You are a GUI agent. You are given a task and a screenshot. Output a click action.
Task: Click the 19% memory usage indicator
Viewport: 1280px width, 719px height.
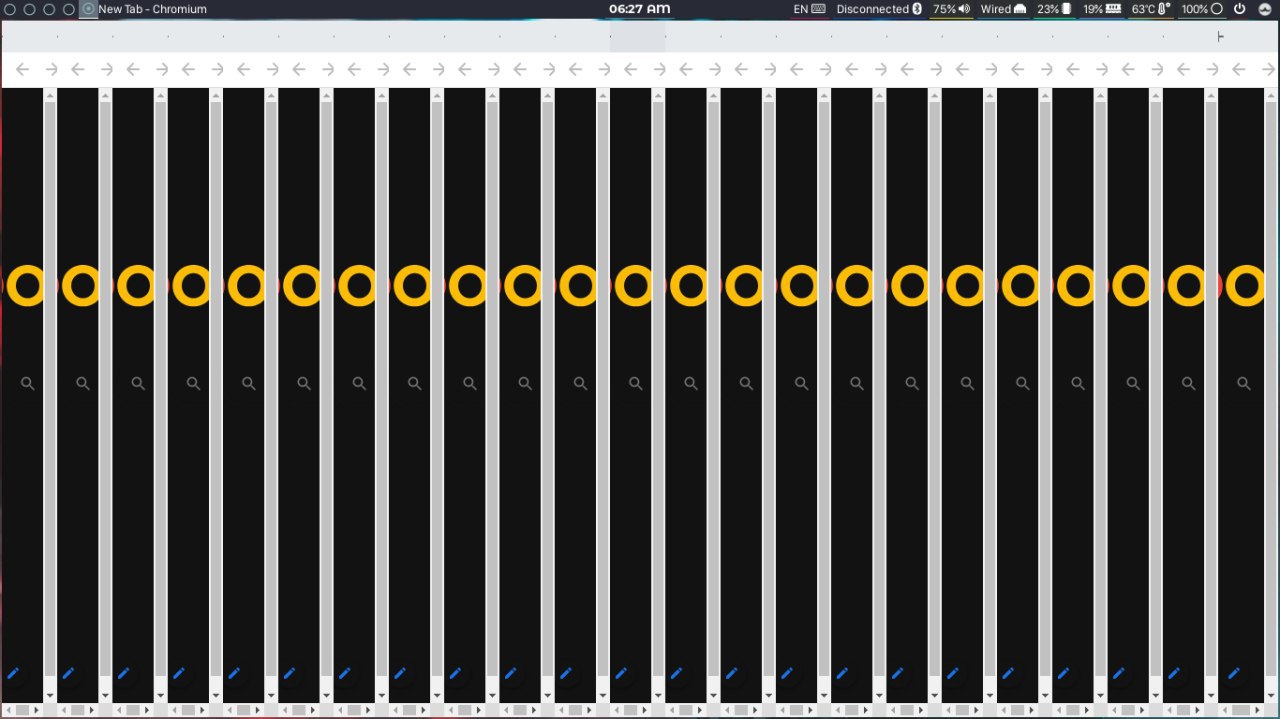pos(1102,9)
